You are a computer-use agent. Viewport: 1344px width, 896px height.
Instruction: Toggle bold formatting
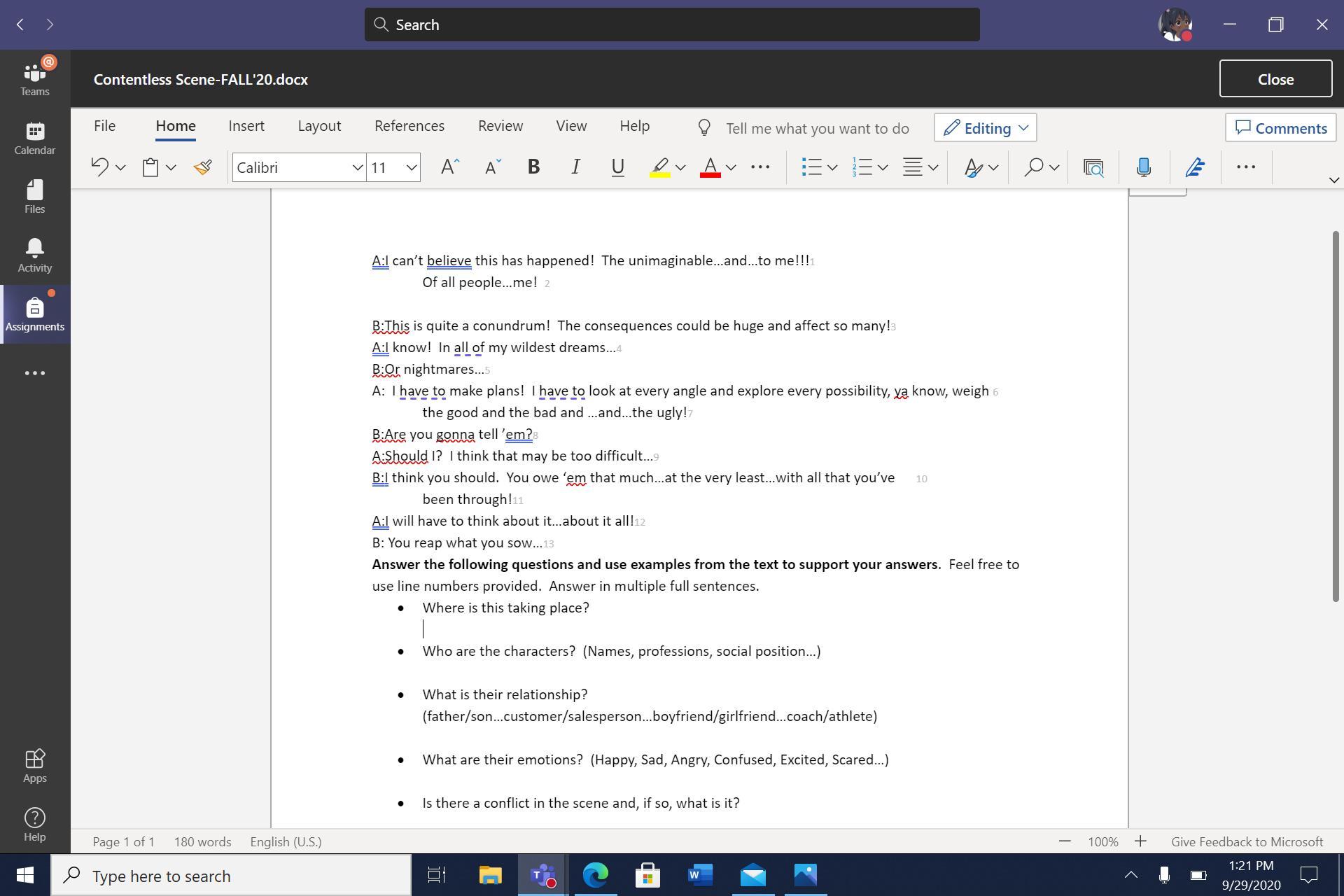533,167
